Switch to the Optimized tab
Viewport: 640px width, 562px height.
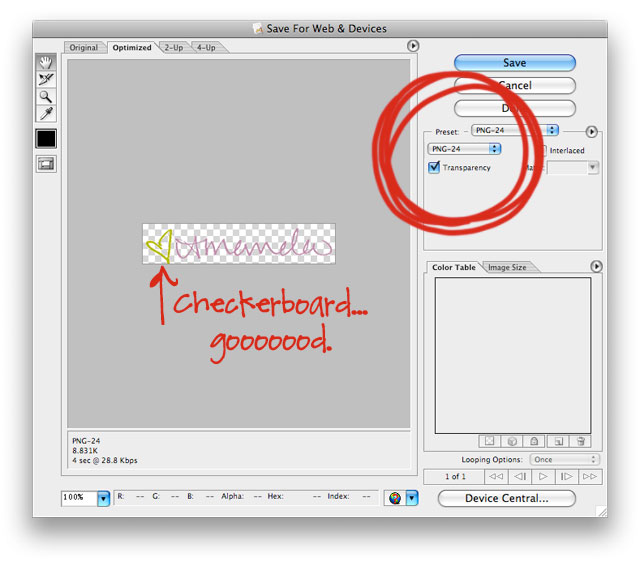(132, 48)
